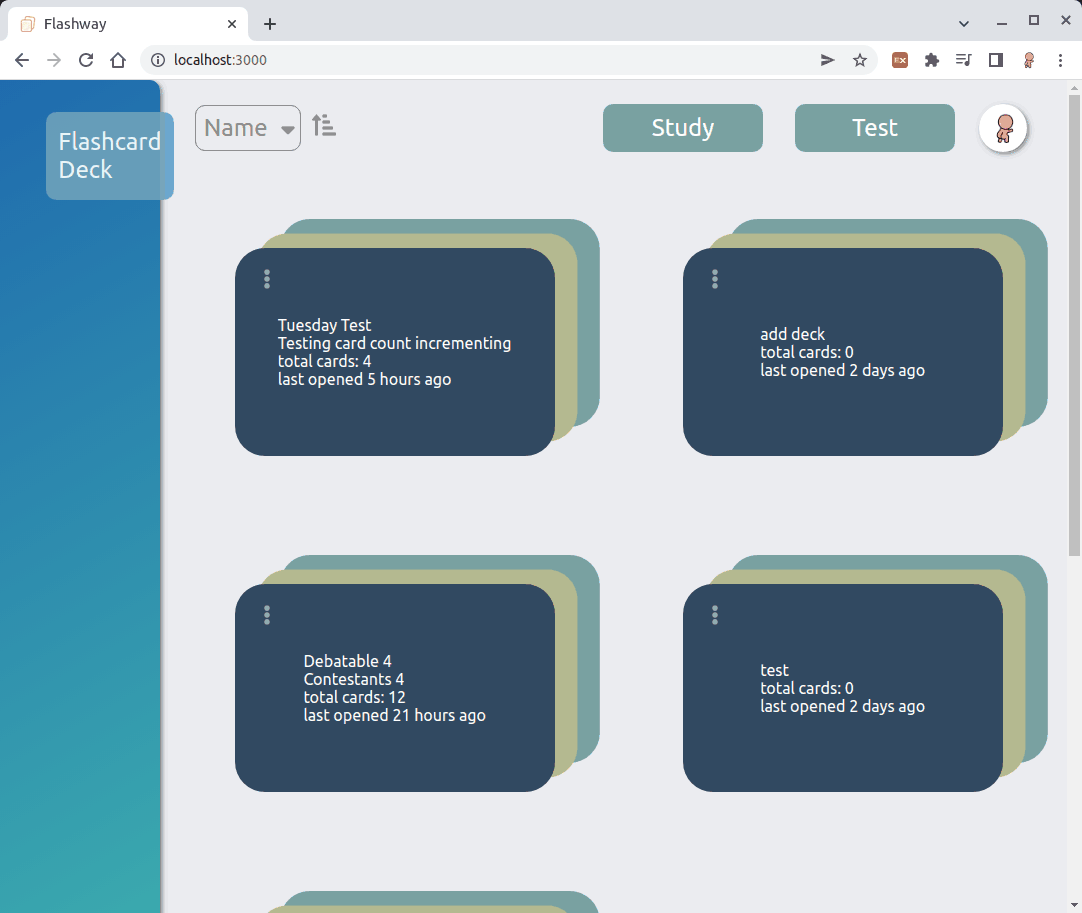This screenshot has height=913, width=1082.
Task: Open the test deck three-dot menu
Action: click(715, 615)
